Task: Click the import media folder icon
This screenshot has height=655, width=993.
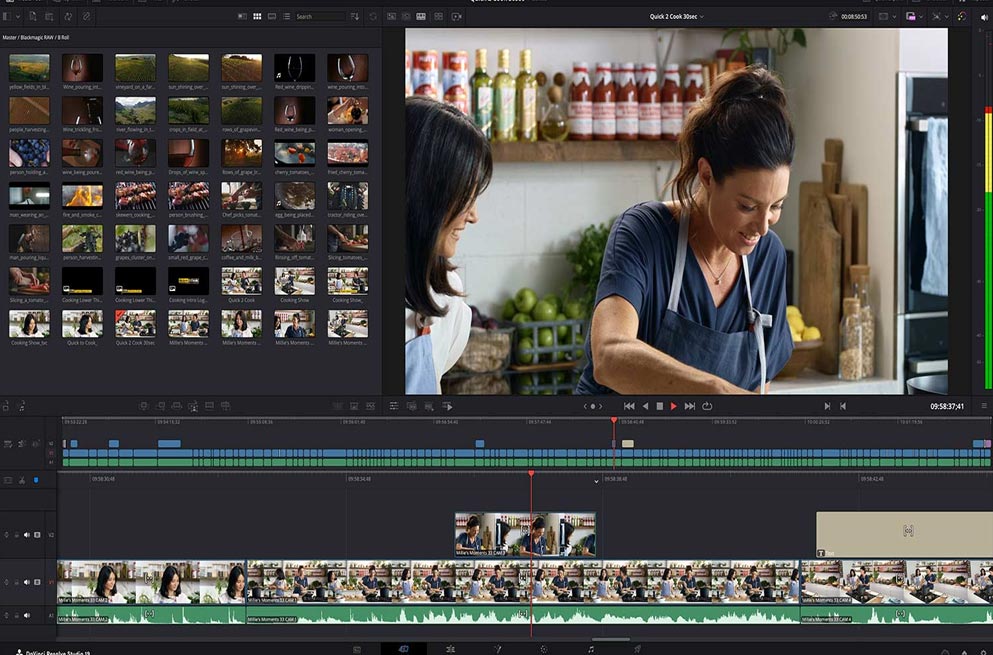Action: pyautogui.click(x=49, y=16)
